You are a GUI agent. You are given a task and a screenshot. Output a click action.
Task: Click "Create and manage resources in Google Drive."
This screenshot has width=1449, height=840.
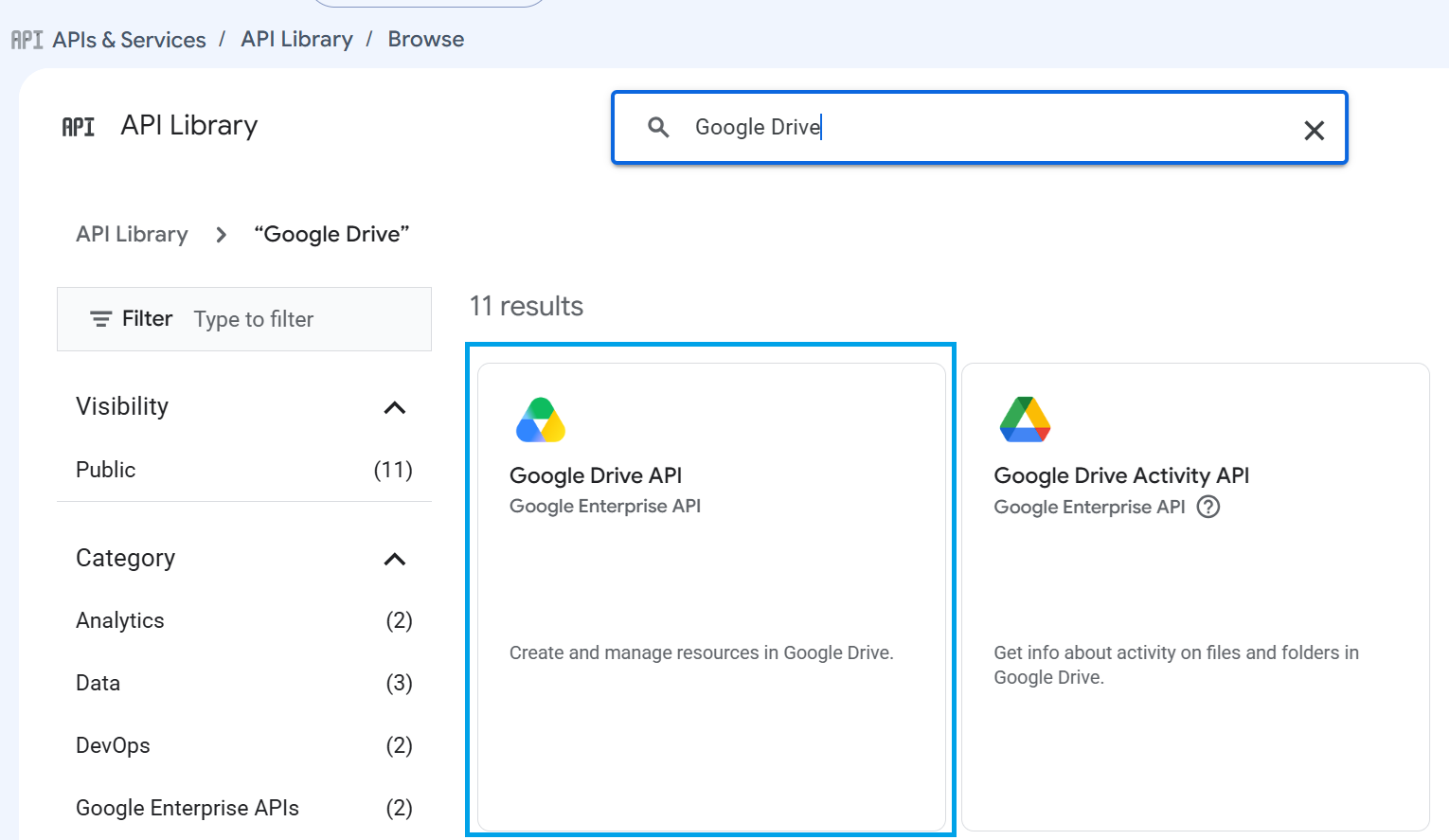(x=701, y=652)
